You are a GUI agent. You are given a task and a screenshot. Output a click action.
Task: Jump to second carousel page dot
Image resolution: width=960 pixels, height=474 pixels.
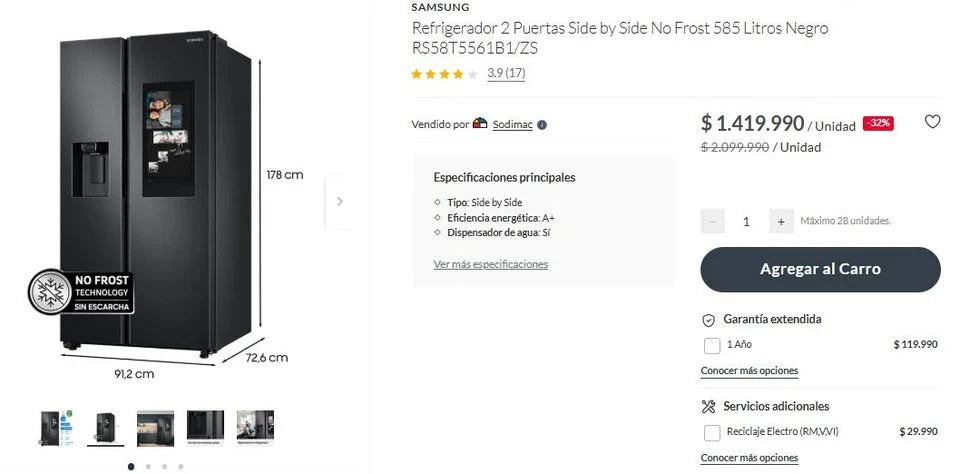(148, 466)
